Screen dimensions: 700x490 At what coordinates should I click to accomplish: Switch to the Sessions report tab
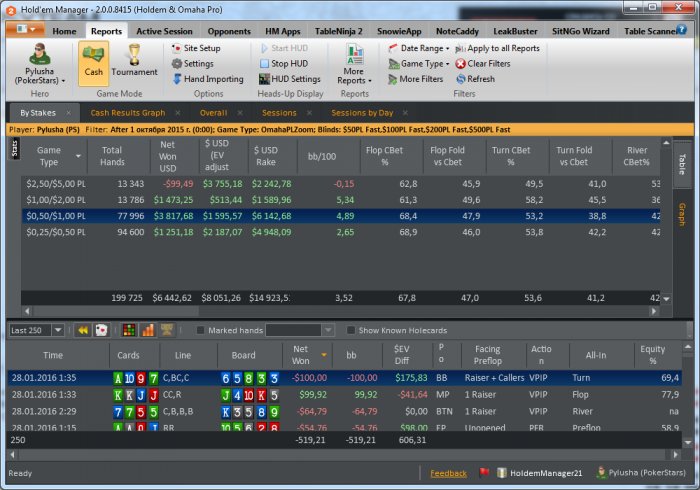(x=279, y=113)
